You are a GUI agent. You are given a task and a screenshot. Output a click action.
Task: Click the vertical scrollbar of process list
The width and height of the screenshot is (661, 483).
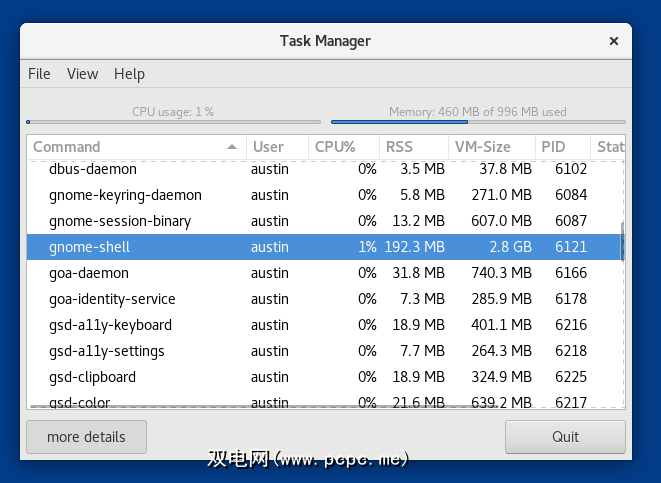click(622, 240)
